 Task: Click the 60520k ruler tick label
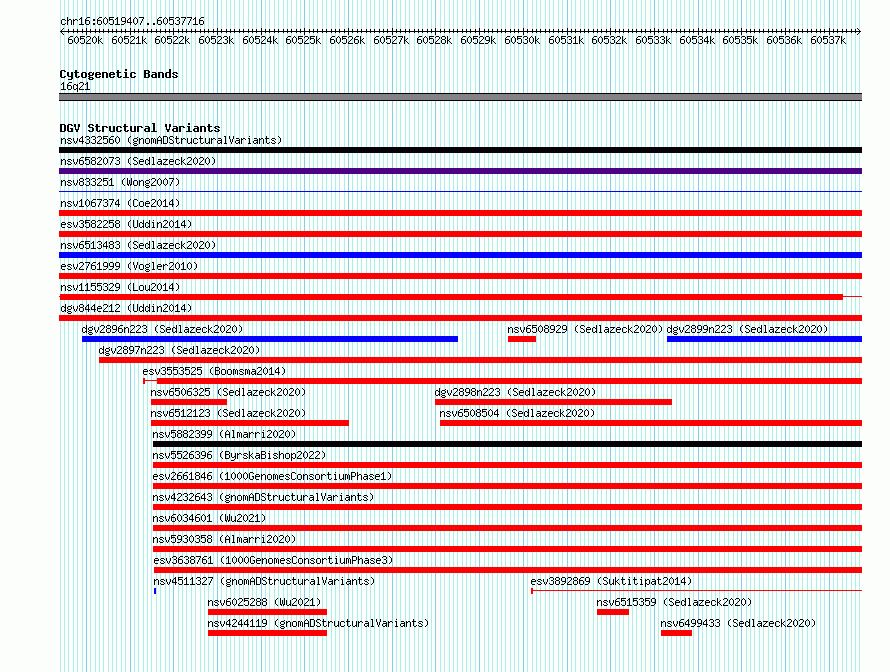[85, 40]
